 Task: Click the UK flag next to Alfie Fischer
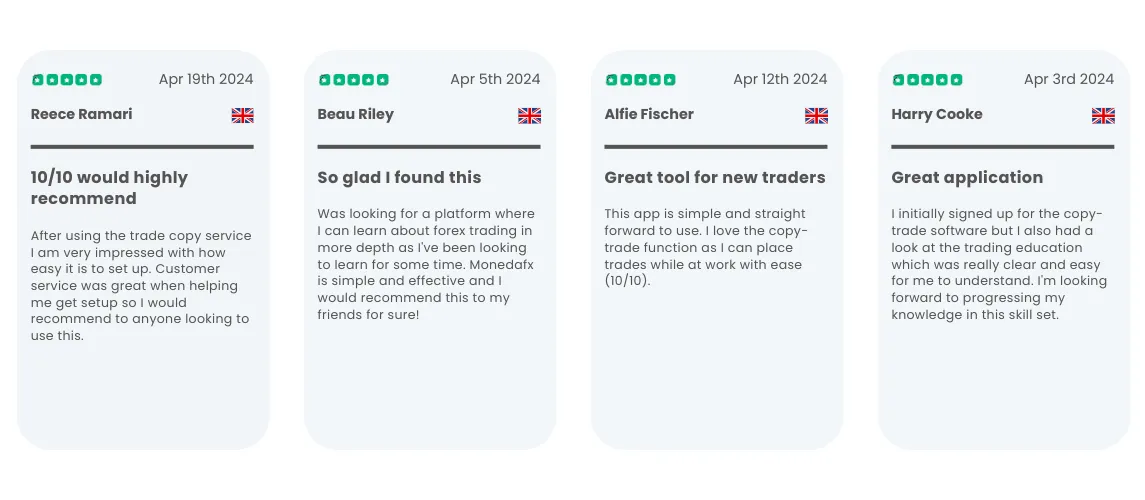[x=816, y=115]
